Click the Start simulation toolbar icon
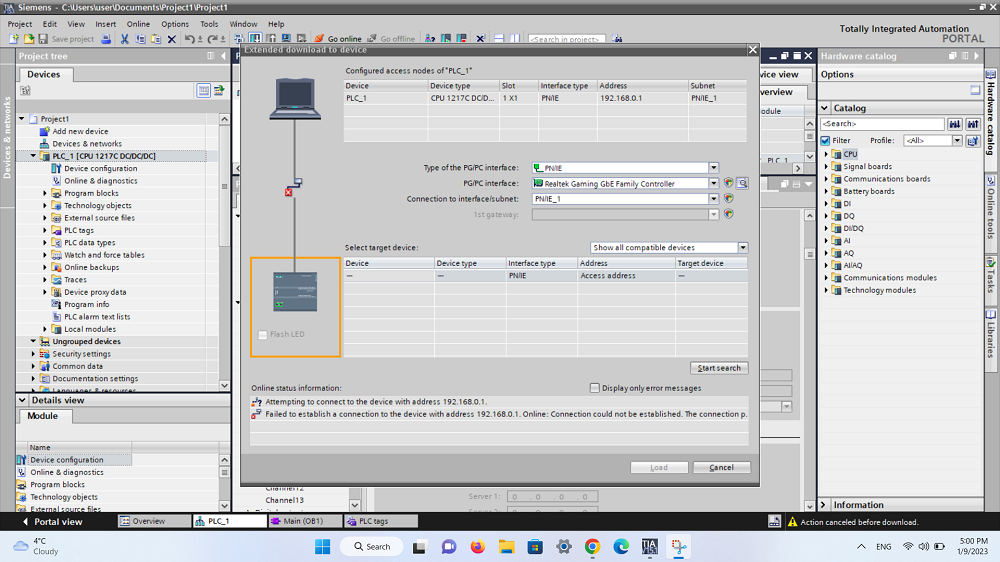Image resolution: width=1000 pixels, height=562 pixels. [x=286, y=39]
